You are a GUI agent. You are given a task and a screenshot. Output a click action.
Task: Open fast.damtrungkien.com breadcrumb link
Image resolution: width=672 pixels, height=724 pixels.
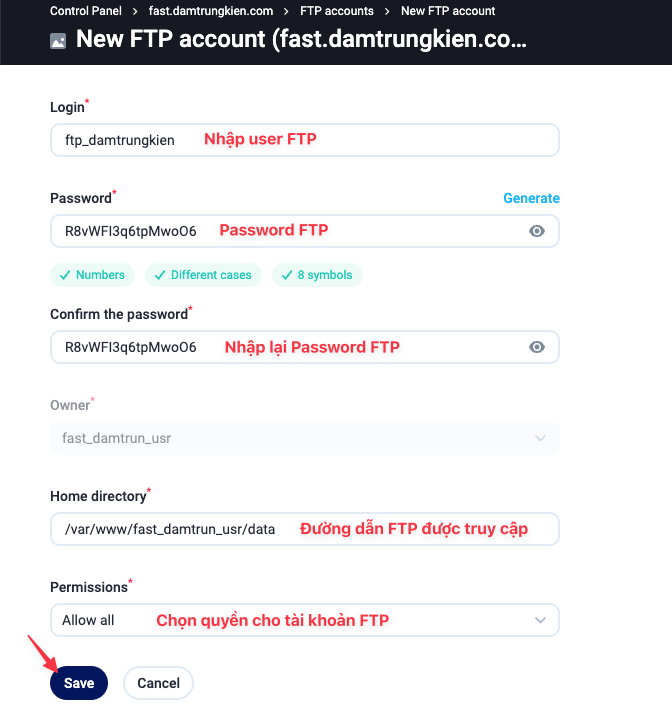[x=211, y=11]
